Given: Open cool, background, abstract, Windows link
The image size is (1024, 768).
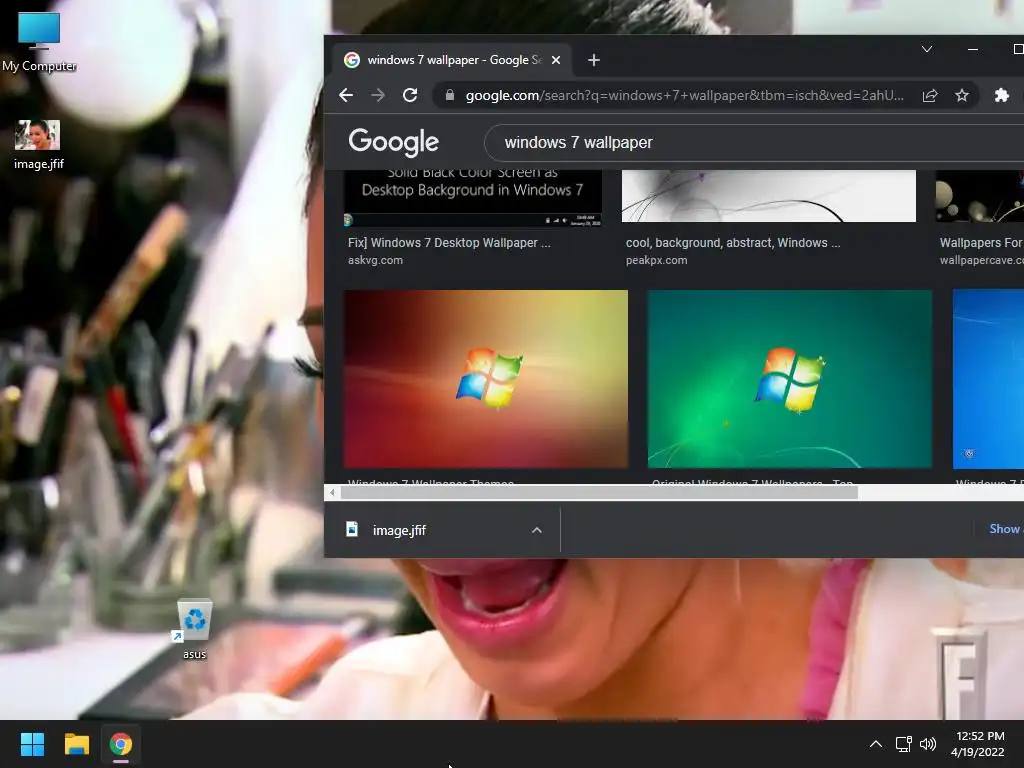Looking at the screenshot, I should click(733, 243).
